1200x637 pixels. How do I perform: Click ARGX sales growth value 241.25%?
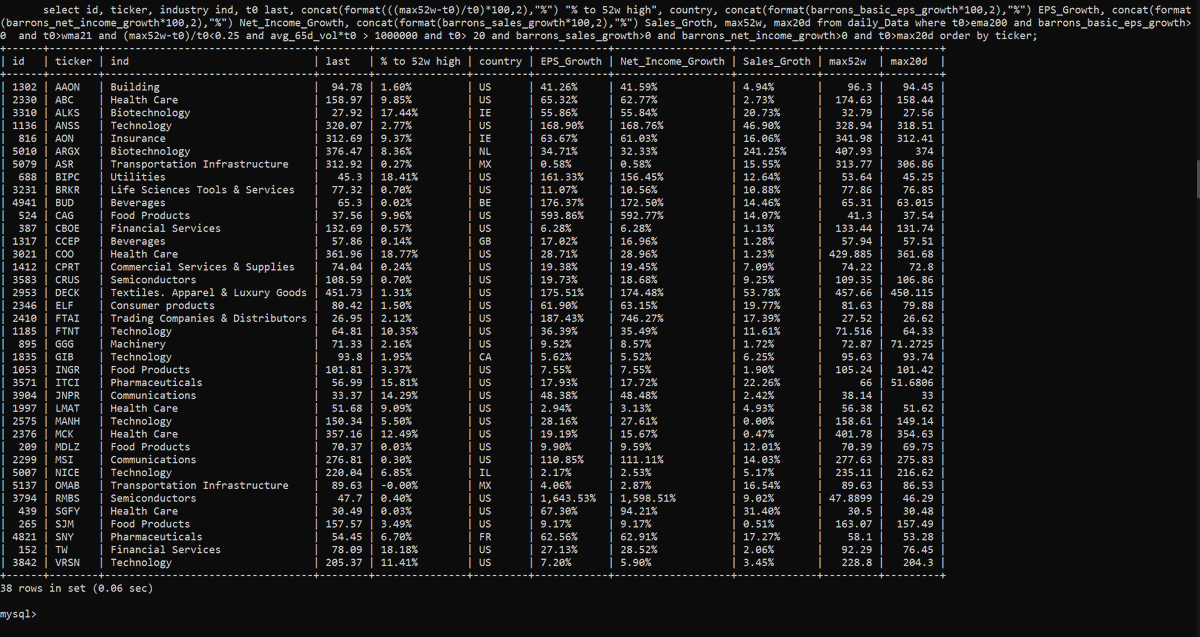(x=765, y=151)
